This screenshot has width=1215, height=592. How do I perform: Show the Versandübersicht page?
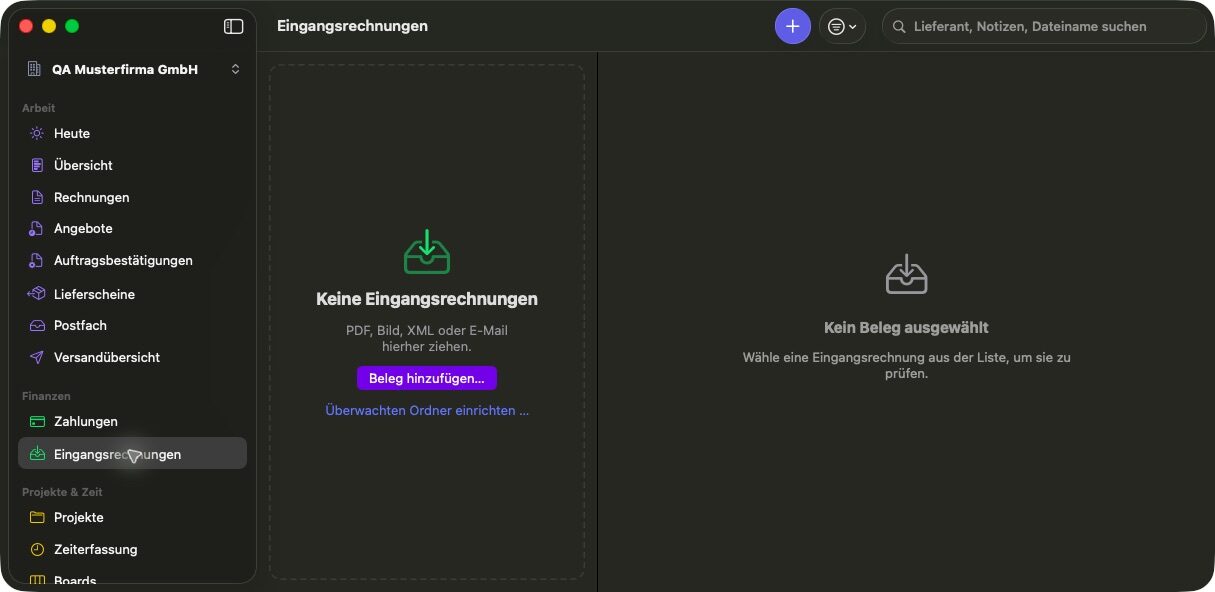click(132, 357)
